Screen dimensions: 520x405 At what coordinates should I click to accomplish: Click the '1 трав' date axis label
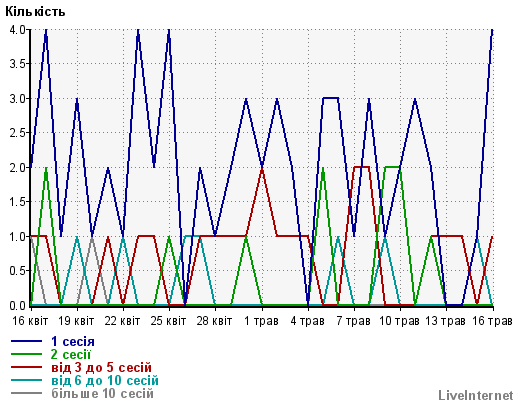tap(261, 321)
